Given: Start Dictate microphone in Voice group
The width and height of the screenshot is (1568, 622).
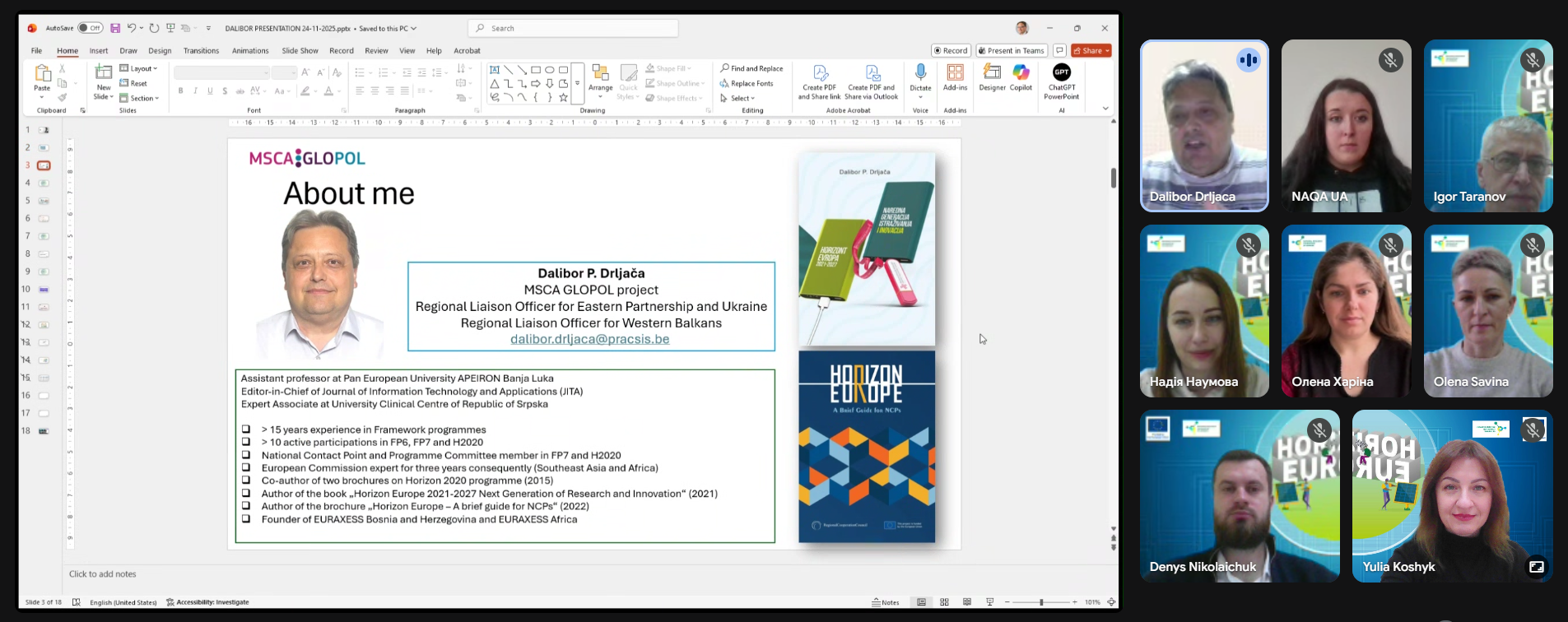Looking at the screenshot, I should [x=920, y=75].
